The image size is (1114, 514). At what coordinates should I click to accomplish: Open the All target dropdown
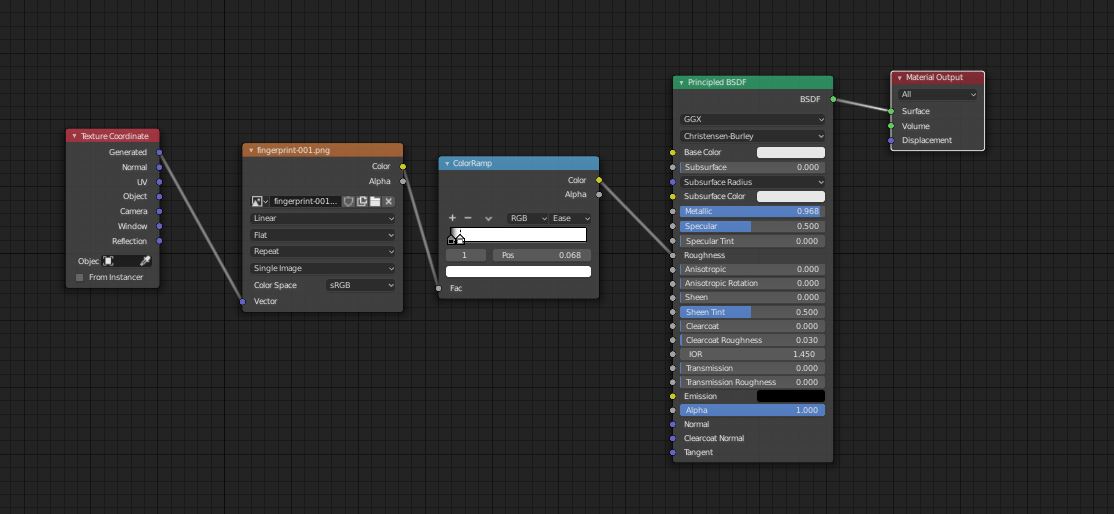pyautogui.click(x=938, y=94)
